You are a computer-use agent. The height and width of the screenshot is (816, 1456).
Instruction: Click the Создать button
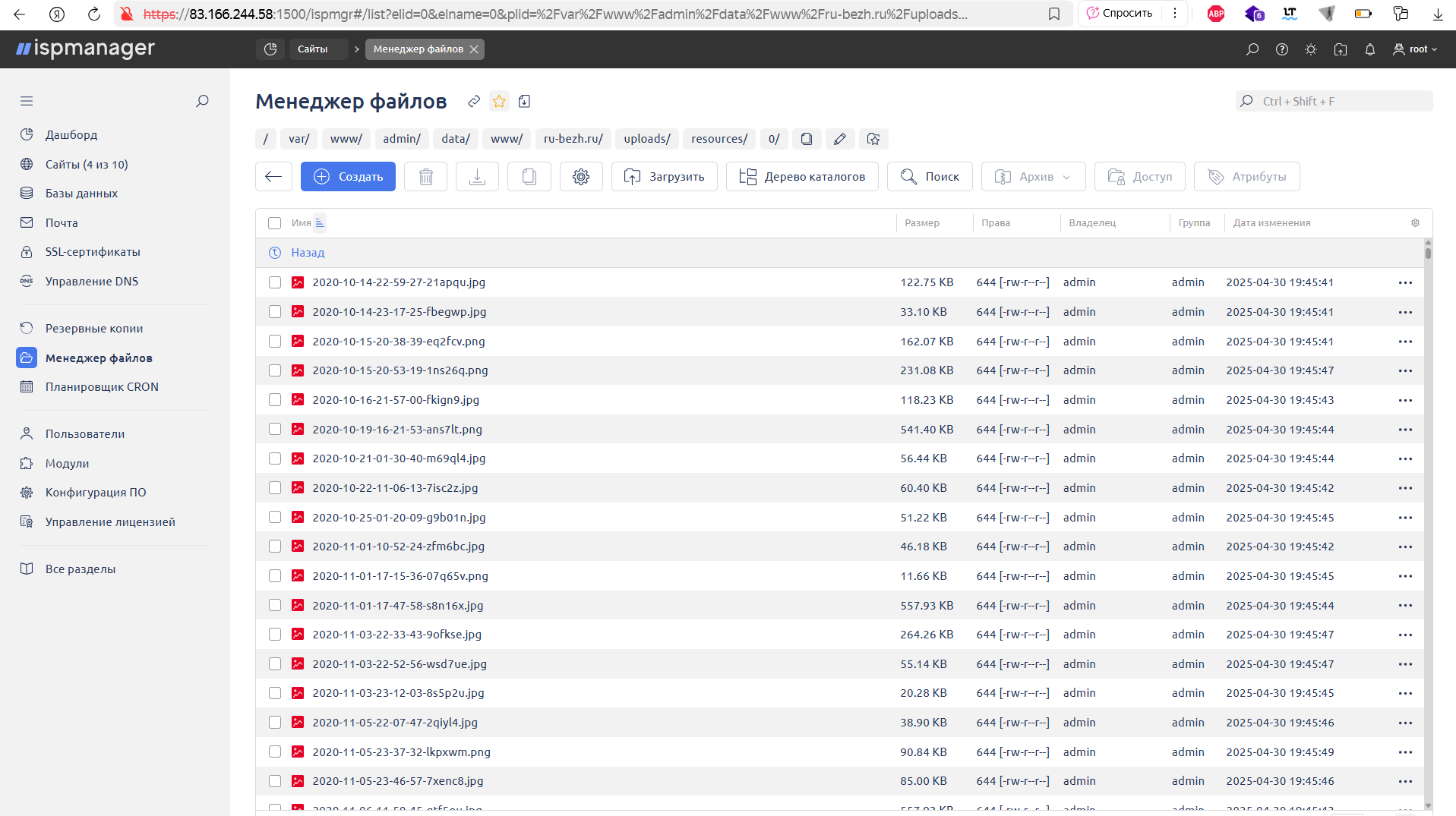[x=348, y=177]
